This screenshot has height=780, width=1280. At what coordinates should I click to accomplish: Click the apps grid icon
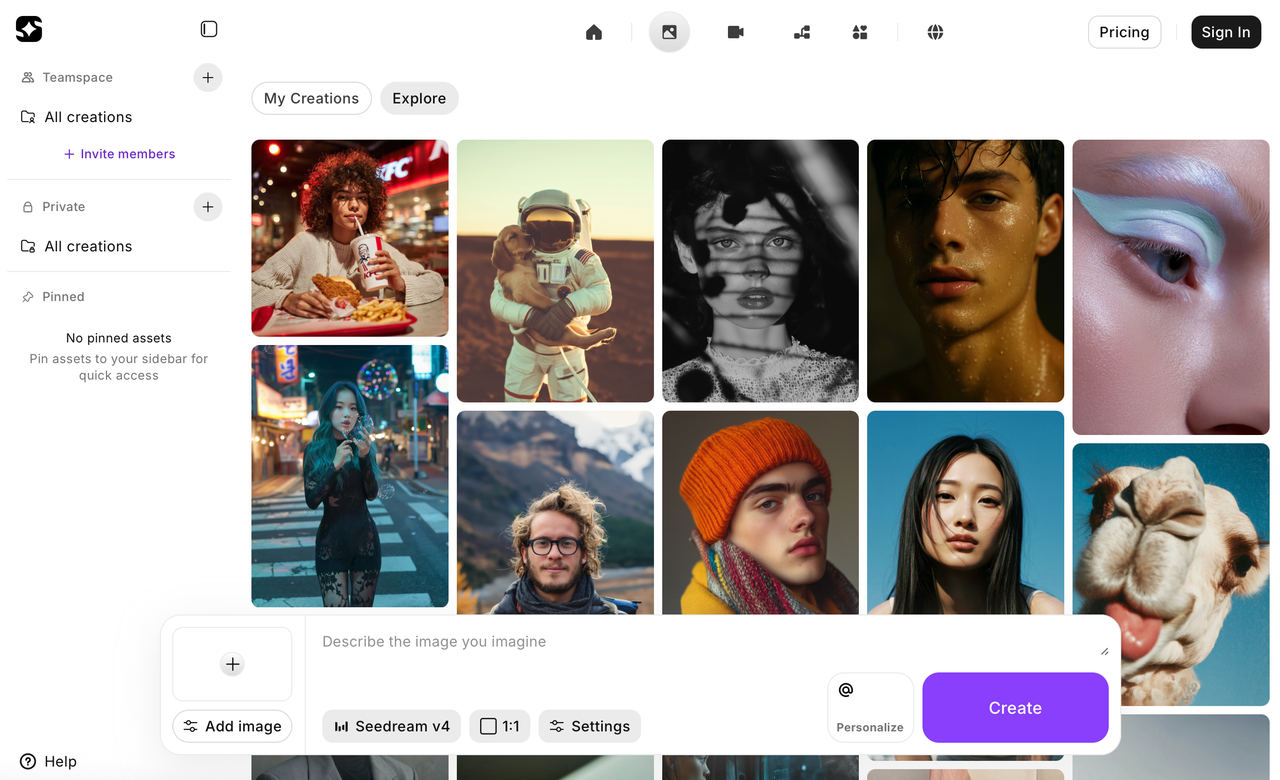860,32
